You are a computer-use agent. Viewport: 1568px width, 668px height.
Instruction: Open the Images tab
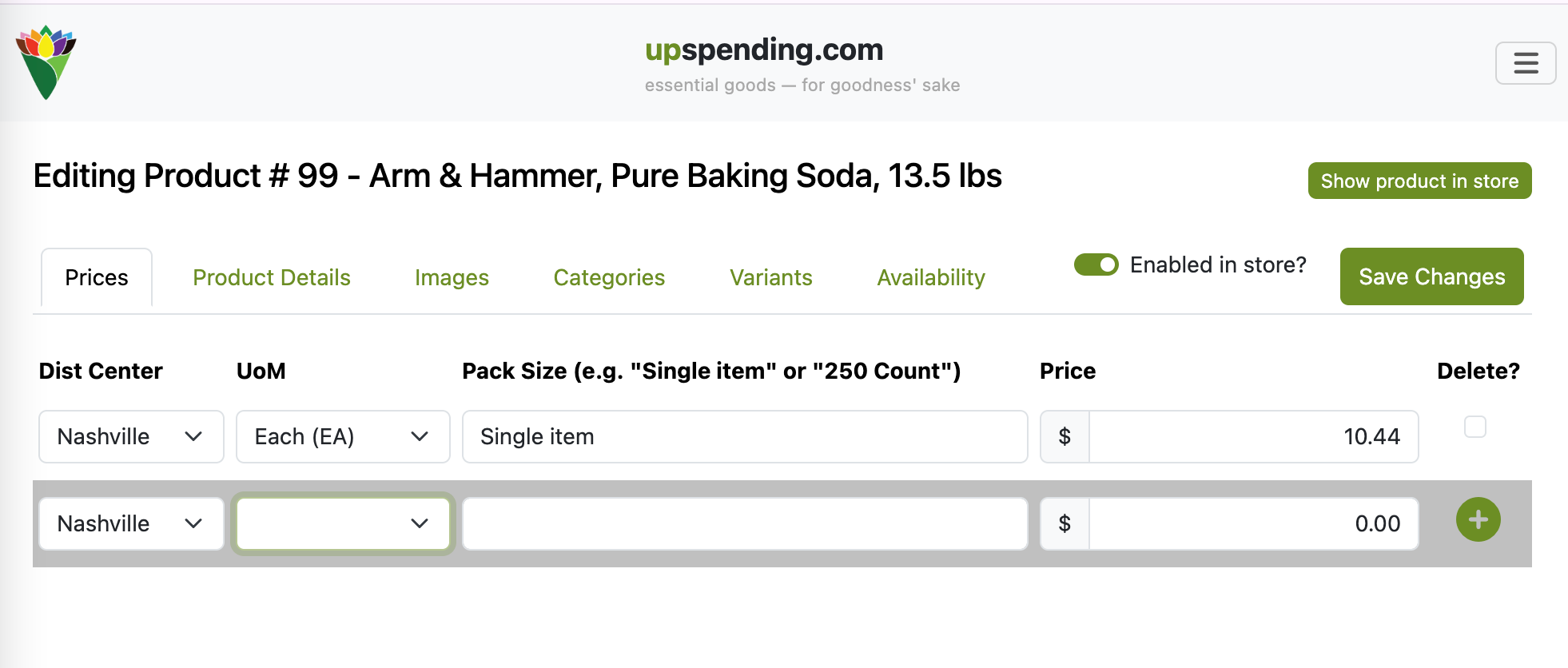pyautogui.click(x=452, y=277)
